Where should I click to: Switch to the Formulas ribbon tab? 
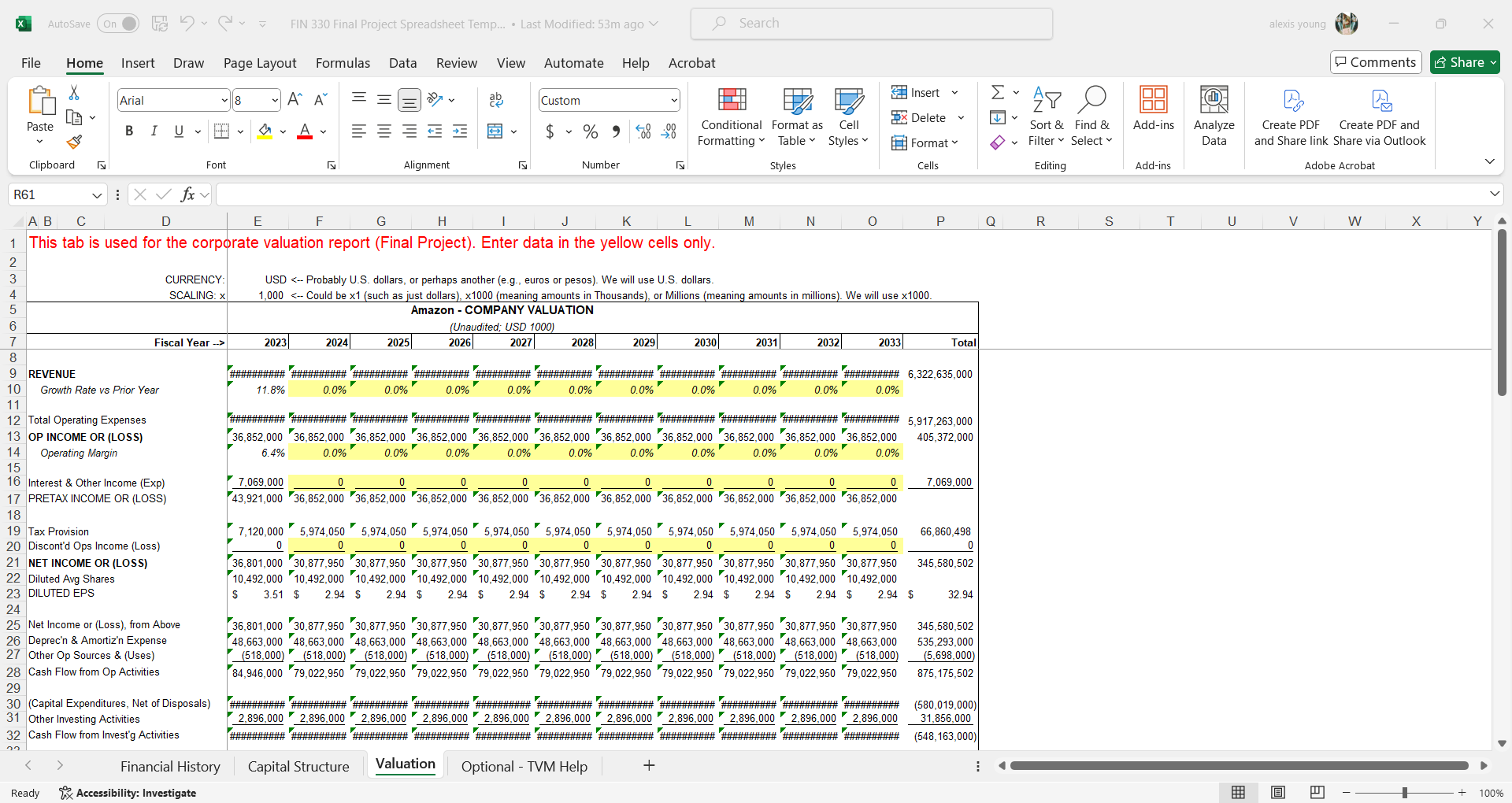(x=343, y=63)
